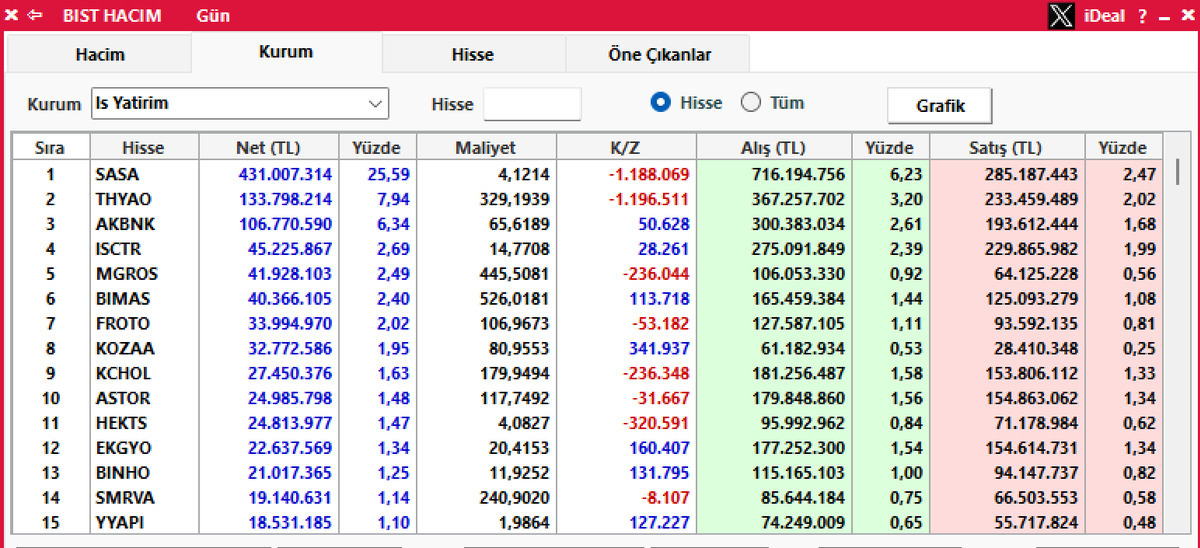Select the MGROS stock name
This screenshot has height=548, width=1200.
(x=126, y=274)
